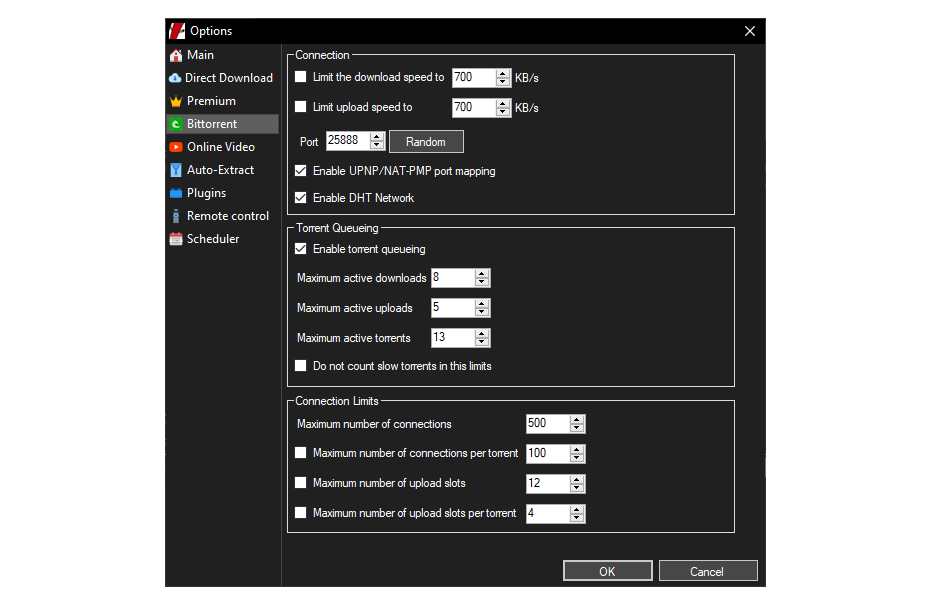The width and height of the screenshot is (932, 611).
Task: Click the Premium crown icon
Action: (x=176, y=101)
